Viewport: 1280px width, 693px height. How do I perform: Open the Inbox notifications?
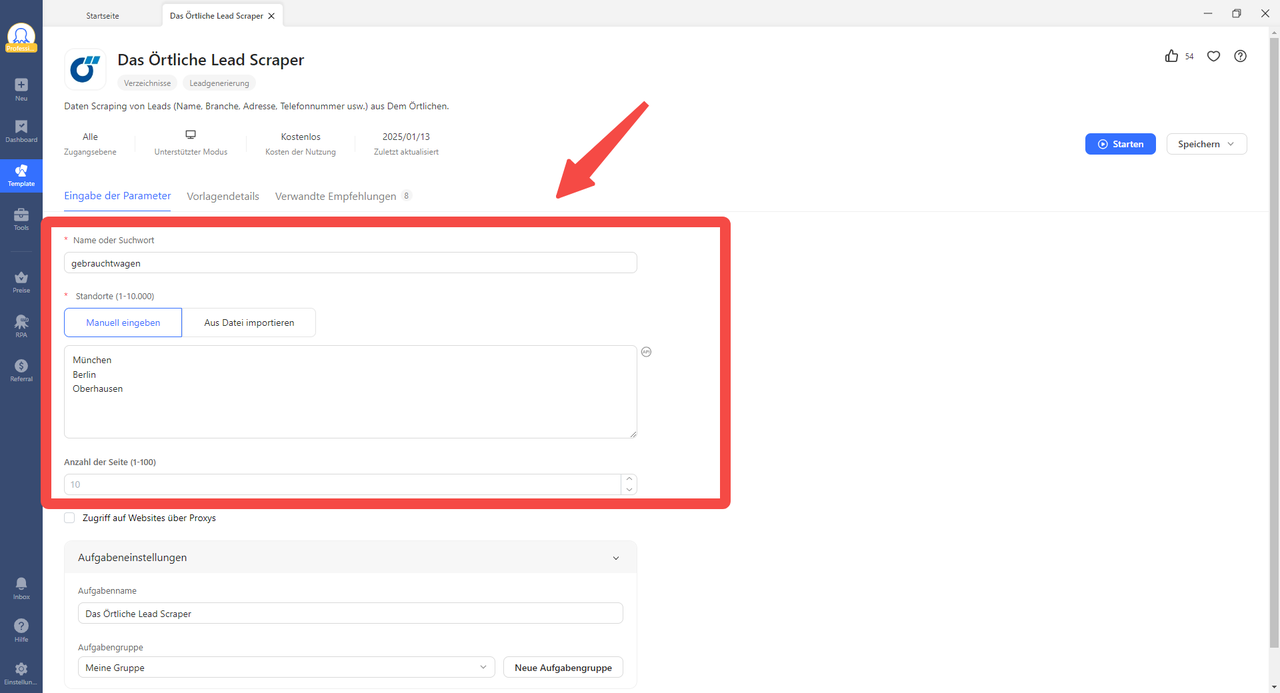[21, 588]
